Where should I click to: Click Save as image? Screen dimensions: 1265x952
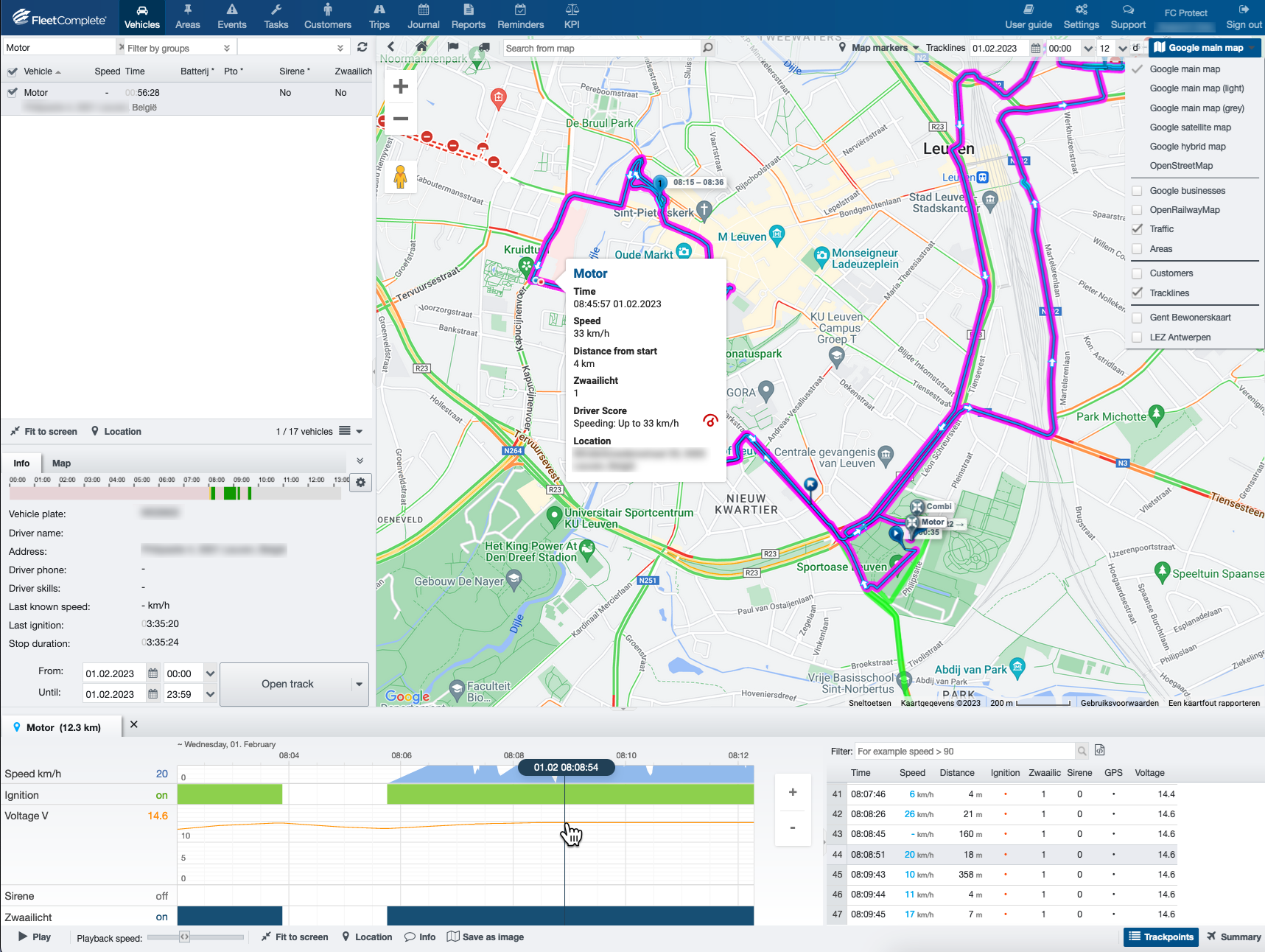pos(486,937)
